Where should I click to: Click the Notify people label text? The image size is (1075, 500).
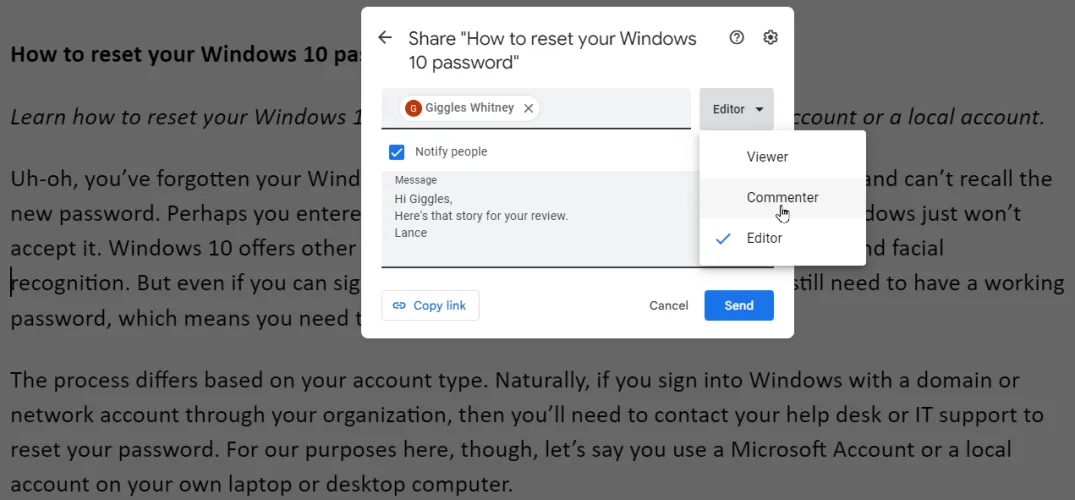tap(451, 152)
